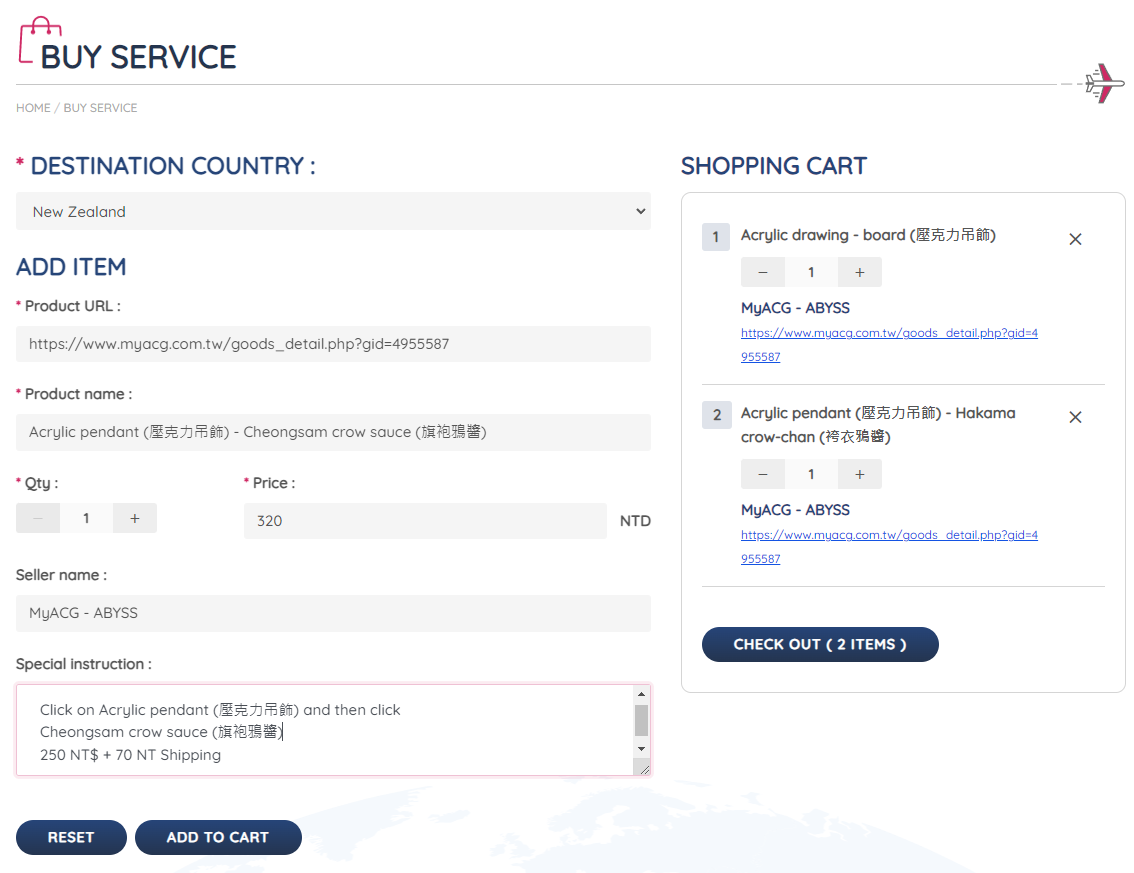The height and width of the screenshot is (873, 1134).
Task: Decrease quantity of first cart item
Action: click(x=763, y=272)
